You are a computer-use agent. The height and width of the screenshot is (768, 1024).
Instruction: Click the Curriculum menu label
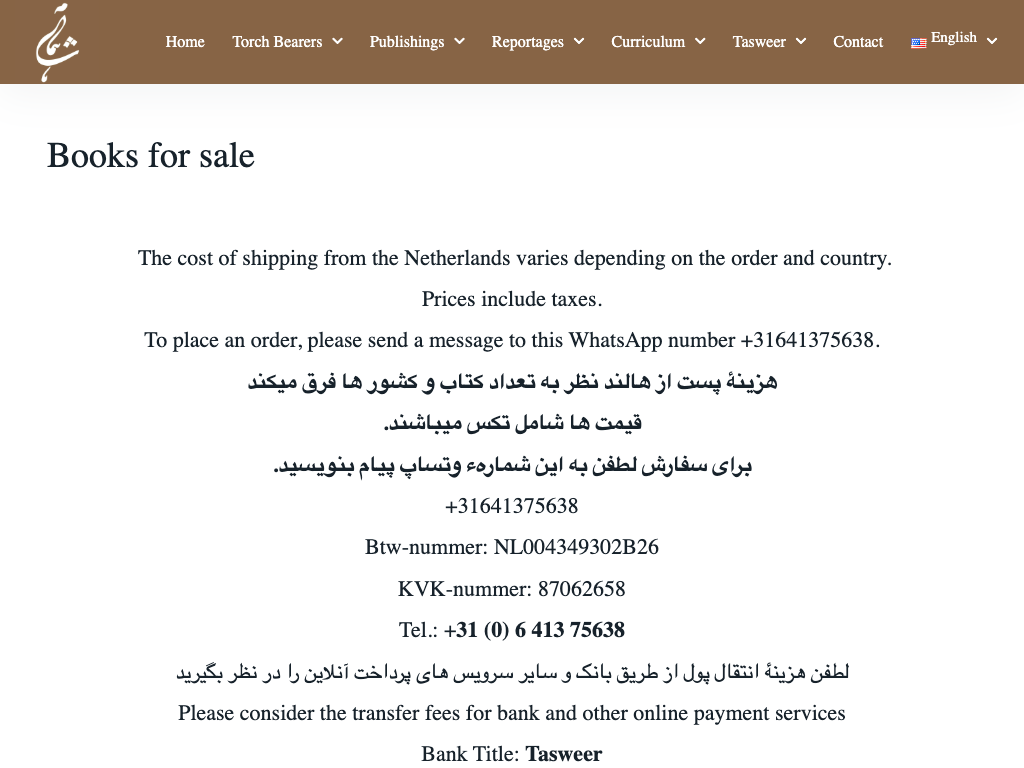tap(648, 42)
